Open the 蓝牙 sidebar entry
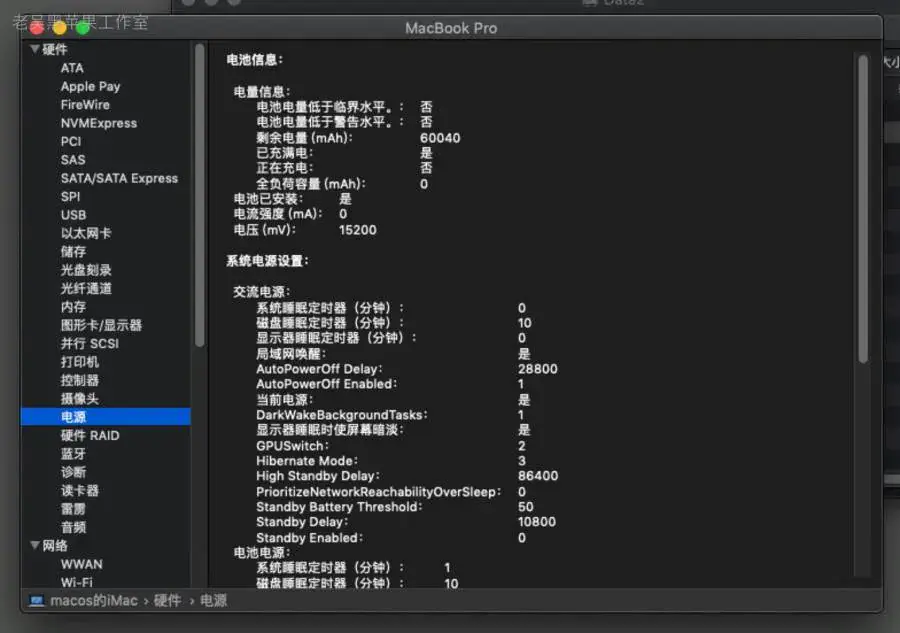 click(x=73, y=454)
